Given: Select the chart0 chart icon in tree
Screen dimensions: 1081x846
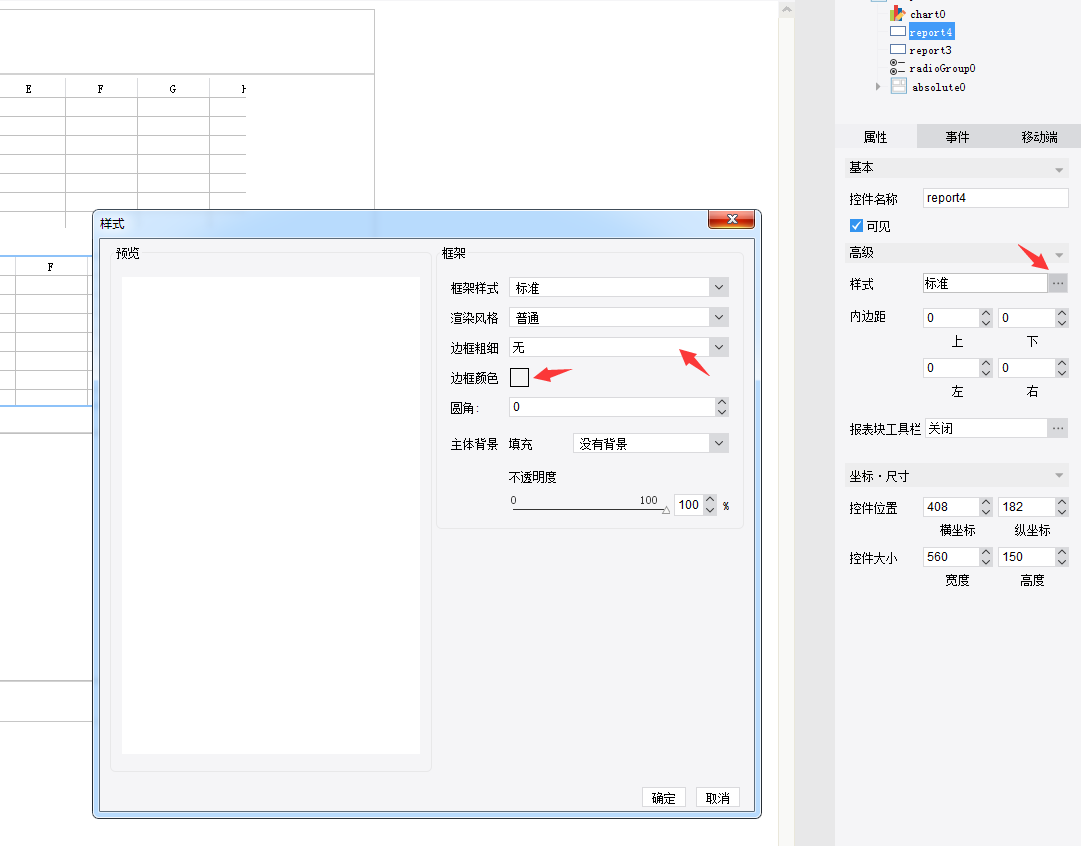Looking at the screenshot, I should click(x=897, y=13).
